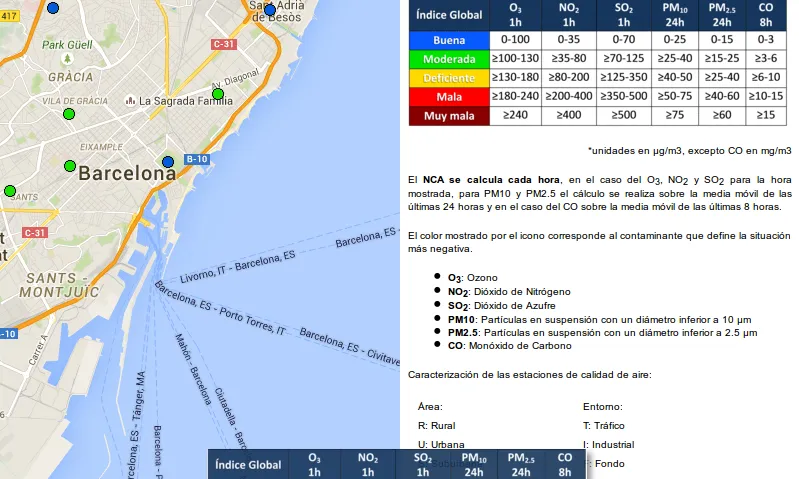Click the red Mala legend swatch
The width and height of the screenshot is (799, 479).
pyautogui.click(x=449, y=97)
